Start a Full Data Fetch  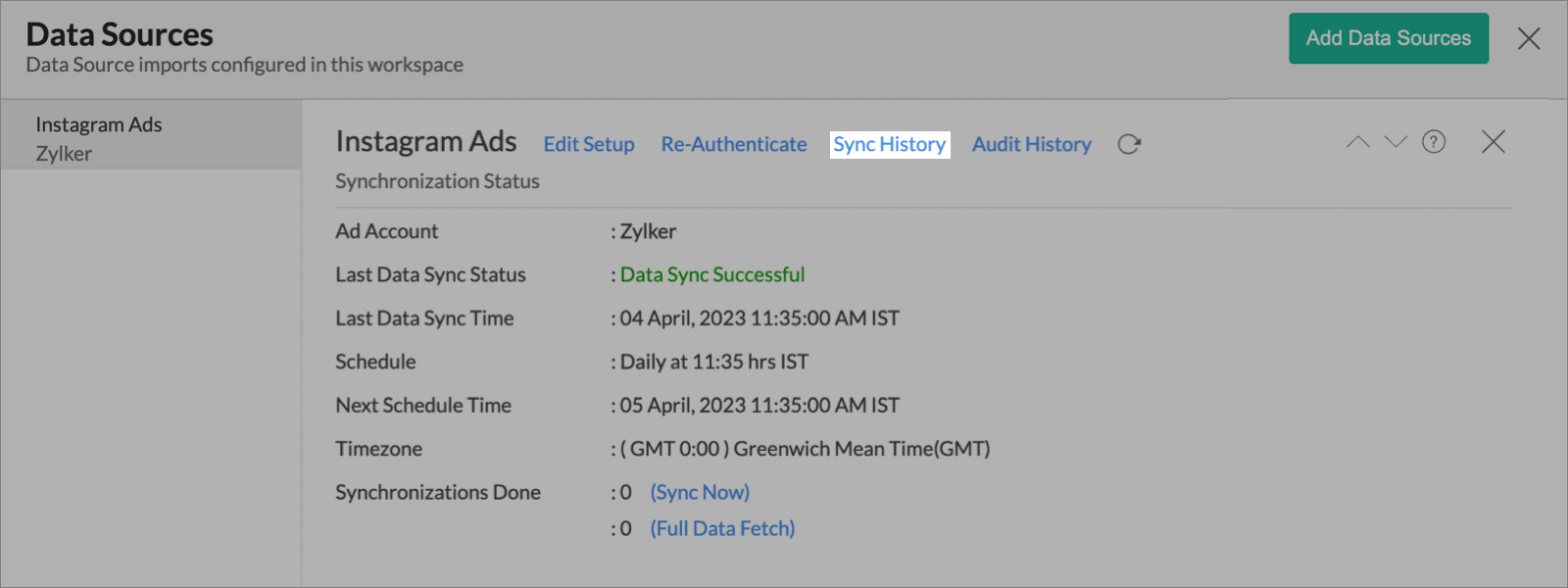coord(722,528)
